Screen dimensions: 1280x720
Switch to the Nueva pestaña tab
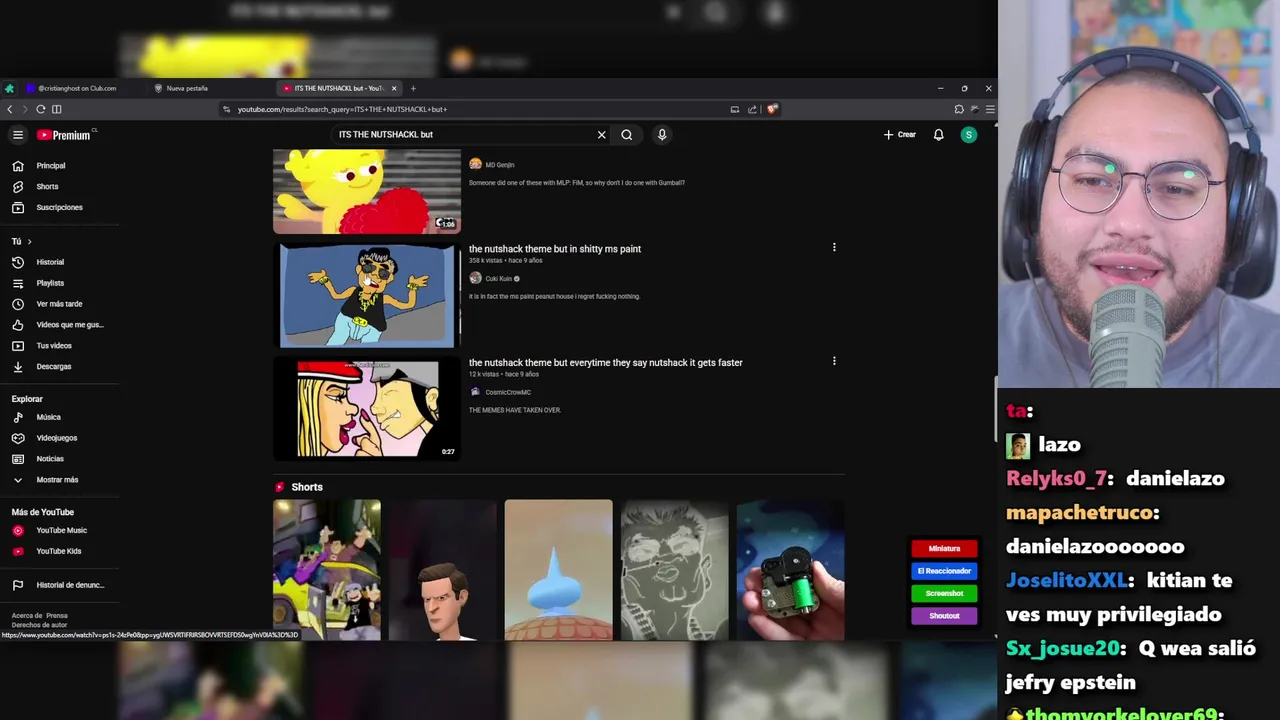coord(187,88)
